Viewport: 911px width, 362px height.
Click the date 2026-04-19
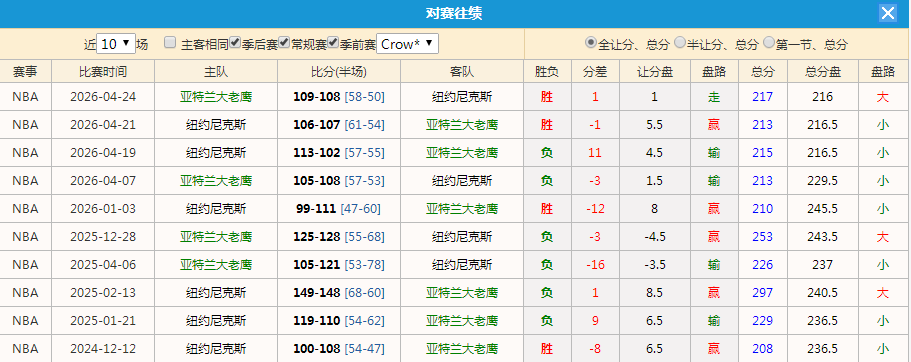pyautogui.click(x=103, y=153)
